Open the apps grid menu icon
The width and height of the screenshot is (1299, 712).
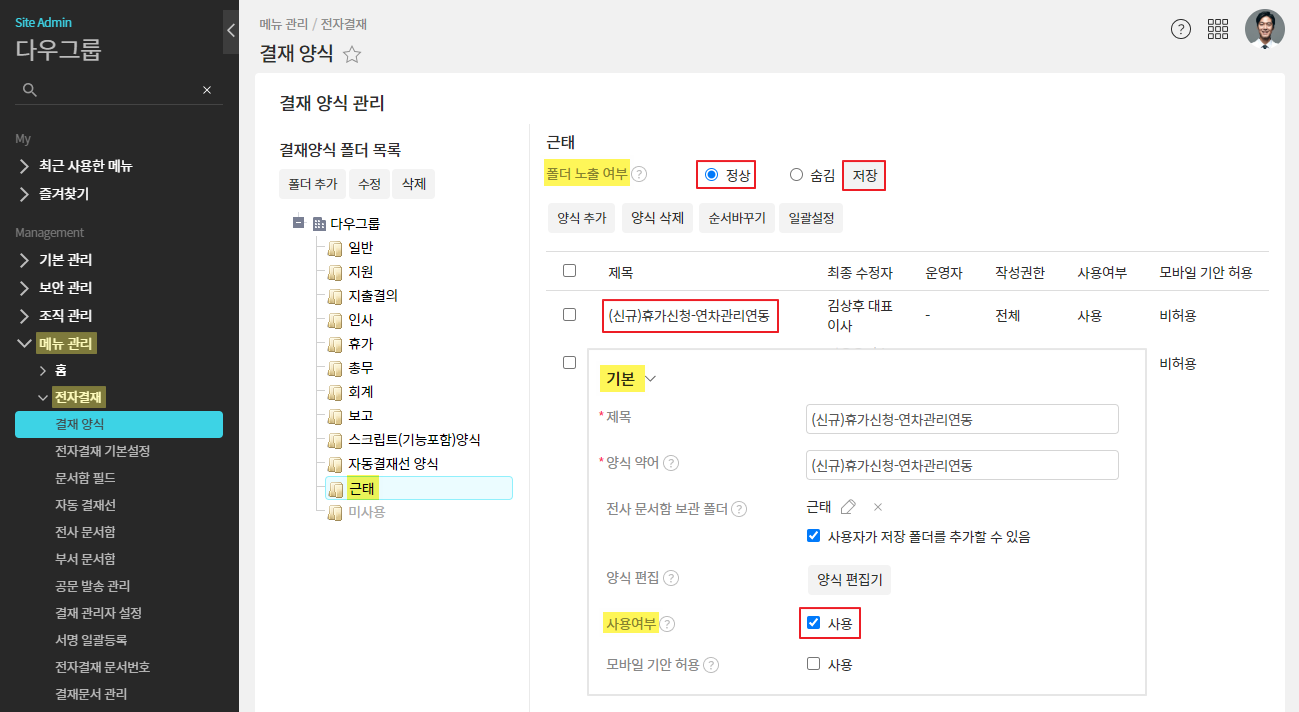coord(1218,29)
